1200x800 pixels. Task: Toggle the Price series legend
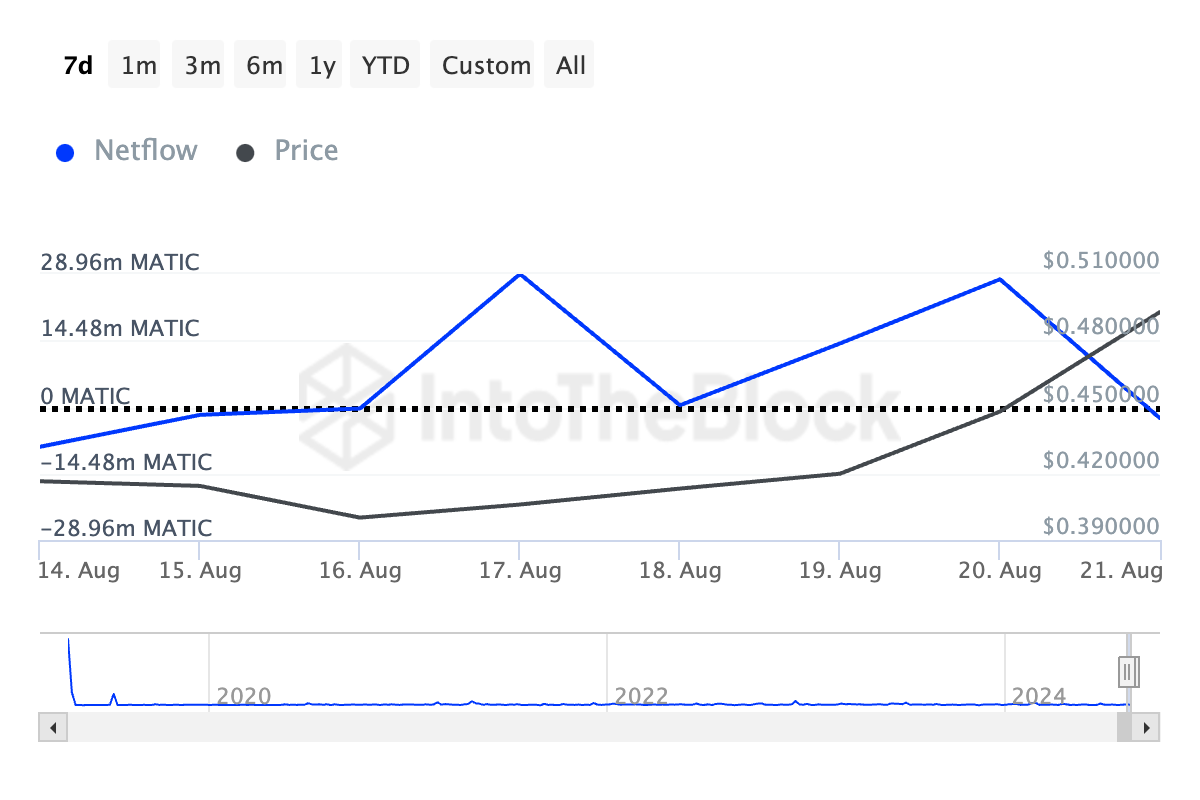306,151
